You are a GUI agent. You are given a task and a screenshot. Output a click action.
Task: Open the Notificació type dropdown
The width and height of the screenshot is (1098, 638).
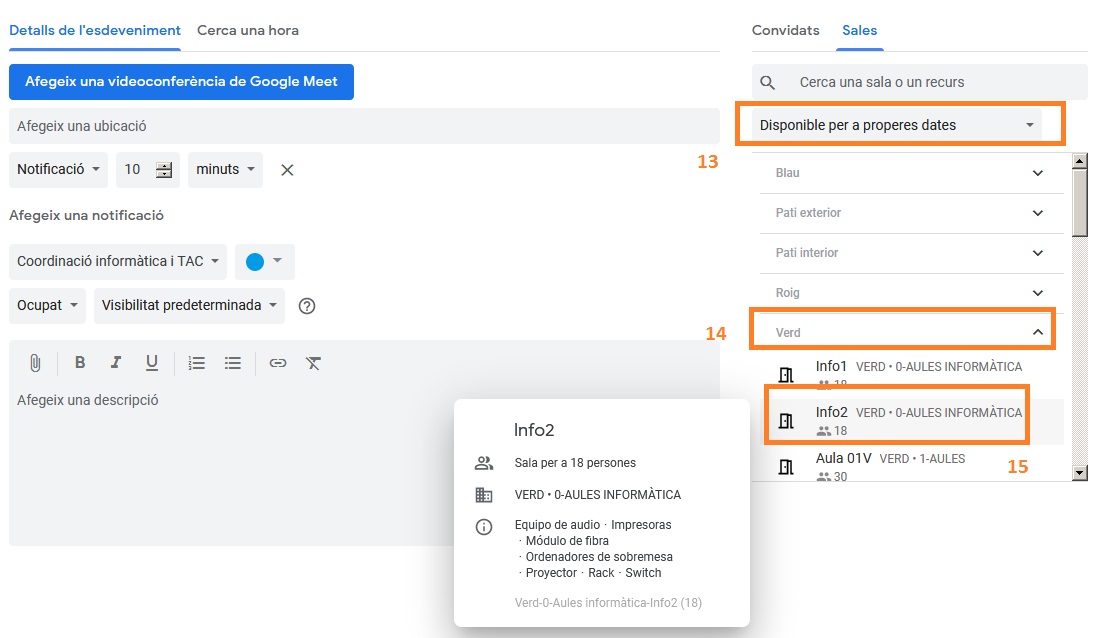pos(58,169)
